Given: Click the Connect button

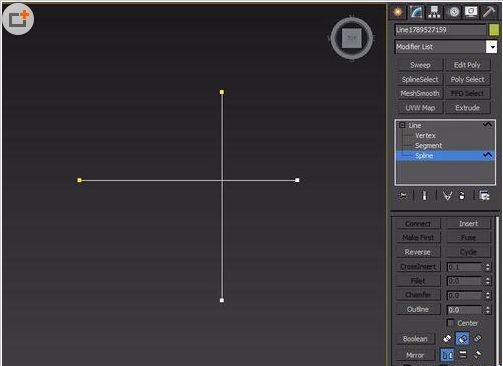Looking at the screenshot, I should (x=418, y=223).
